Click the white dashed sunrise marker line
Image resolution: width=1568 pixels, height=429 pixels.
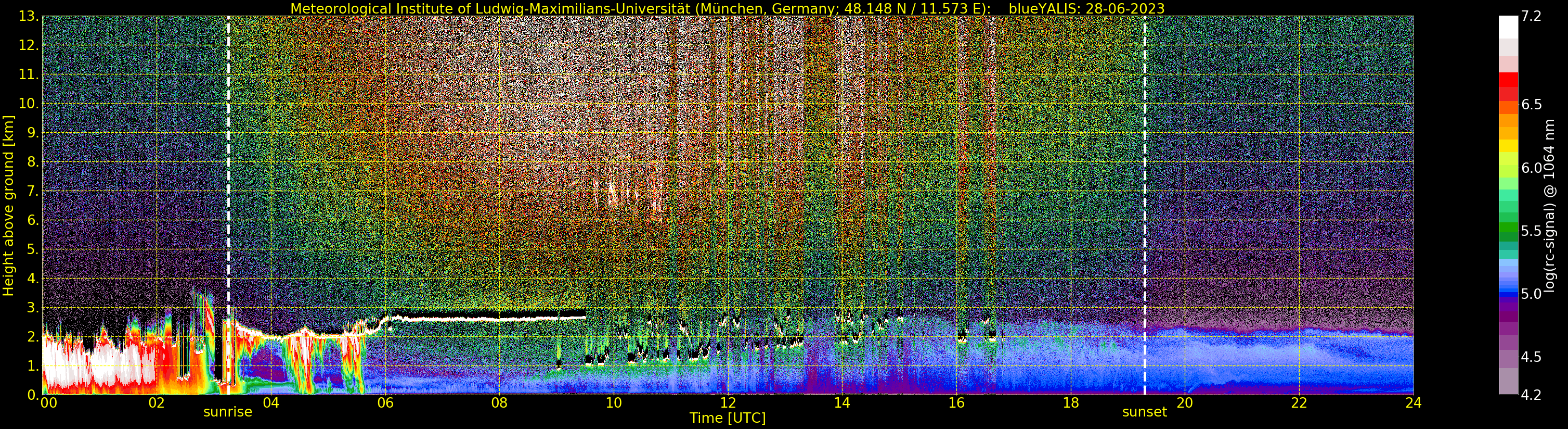(228, 205)
